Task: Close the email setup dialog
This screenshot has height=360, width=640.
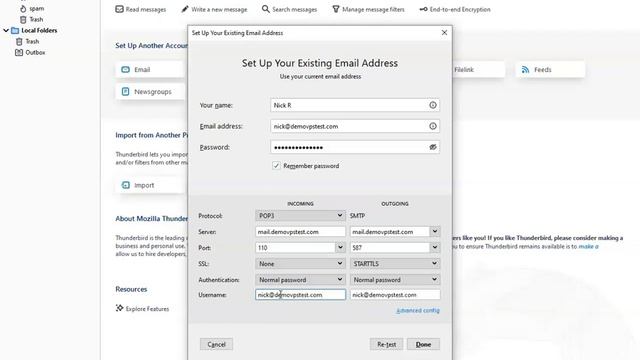Action: 444,33
